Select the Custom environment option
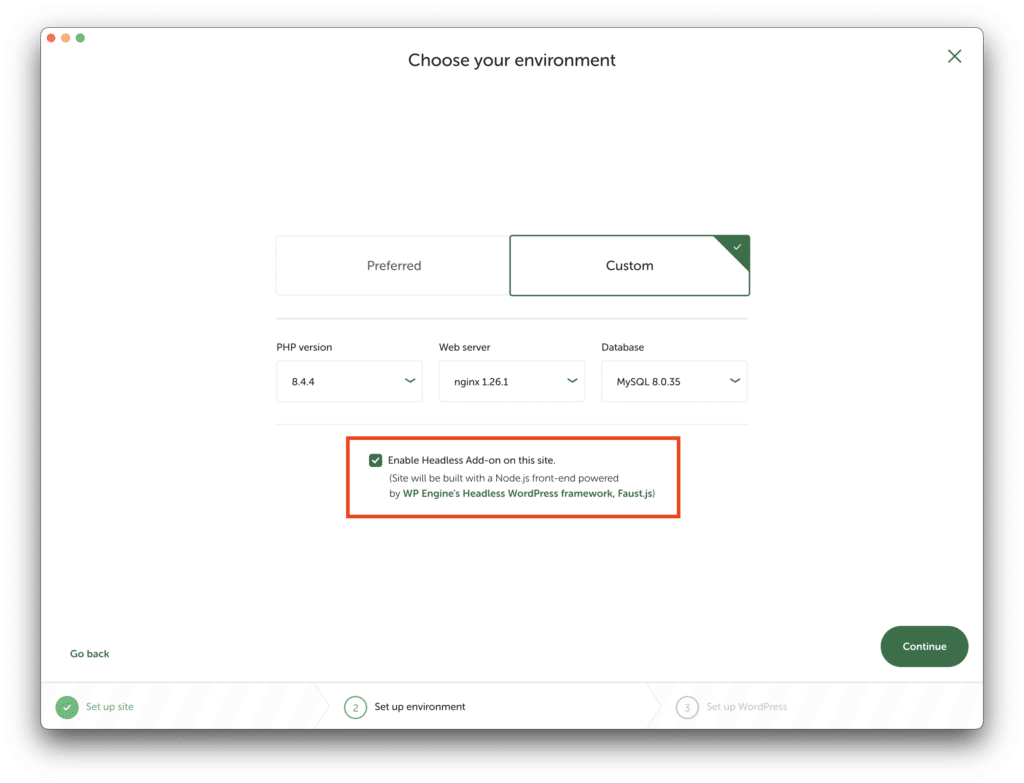The image size is (1024, 783). (x=630, y=266)
